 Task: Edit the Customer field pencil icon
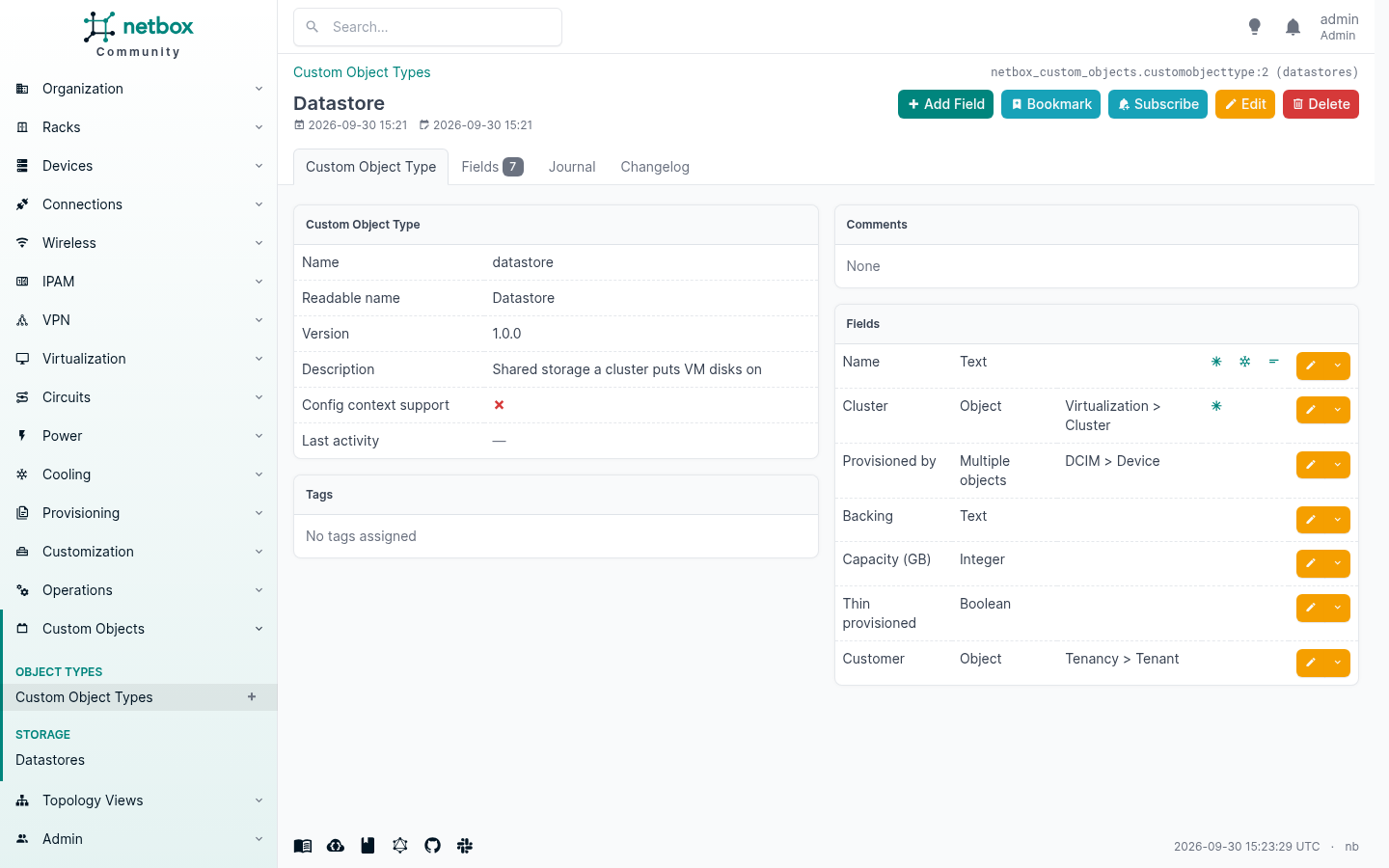pyautogui.click(x=1311, y=663)
